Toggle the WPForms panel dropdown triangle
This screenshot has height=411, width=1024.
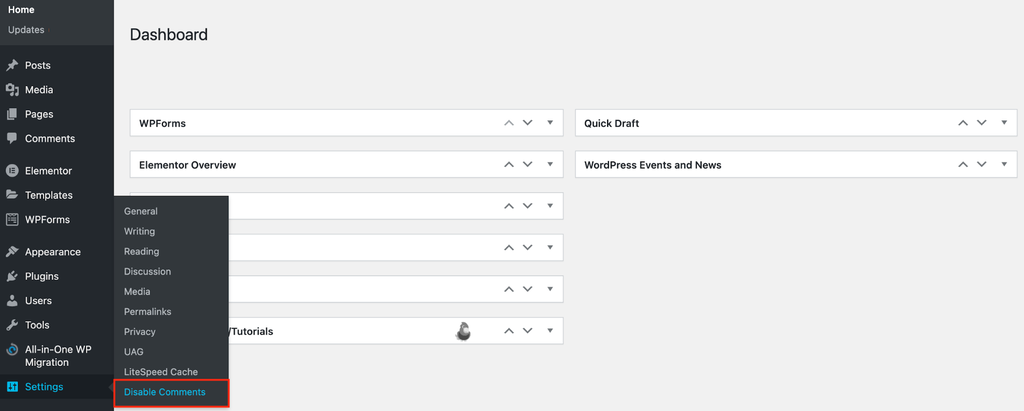point(550,123)
